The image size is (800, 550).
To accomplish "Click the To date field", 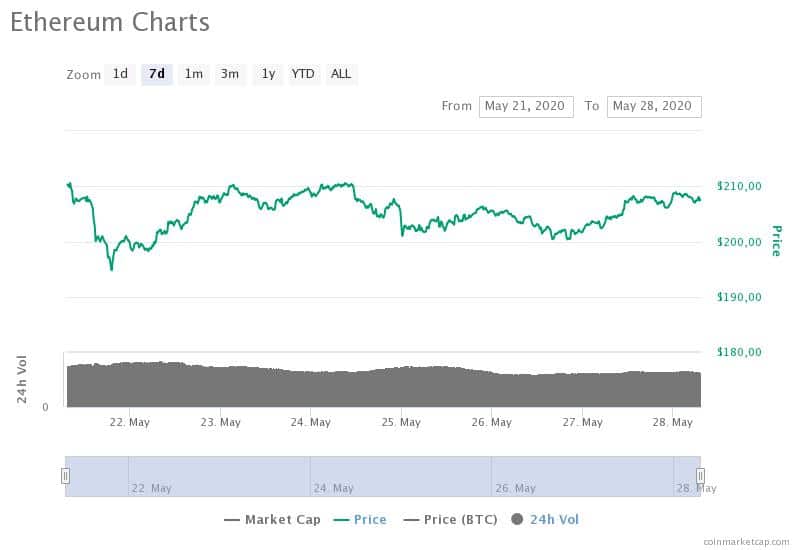I will pyautogui.click(x=654, y=107).
